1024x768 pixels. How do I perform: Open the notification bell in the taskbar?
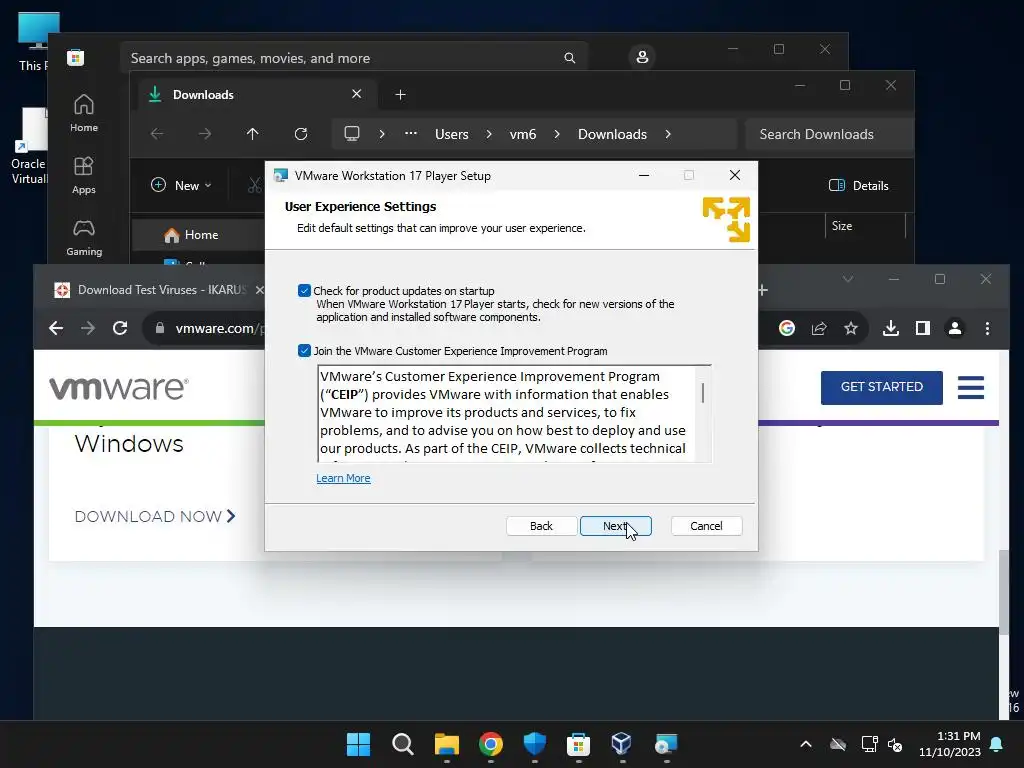click(997, 744)
